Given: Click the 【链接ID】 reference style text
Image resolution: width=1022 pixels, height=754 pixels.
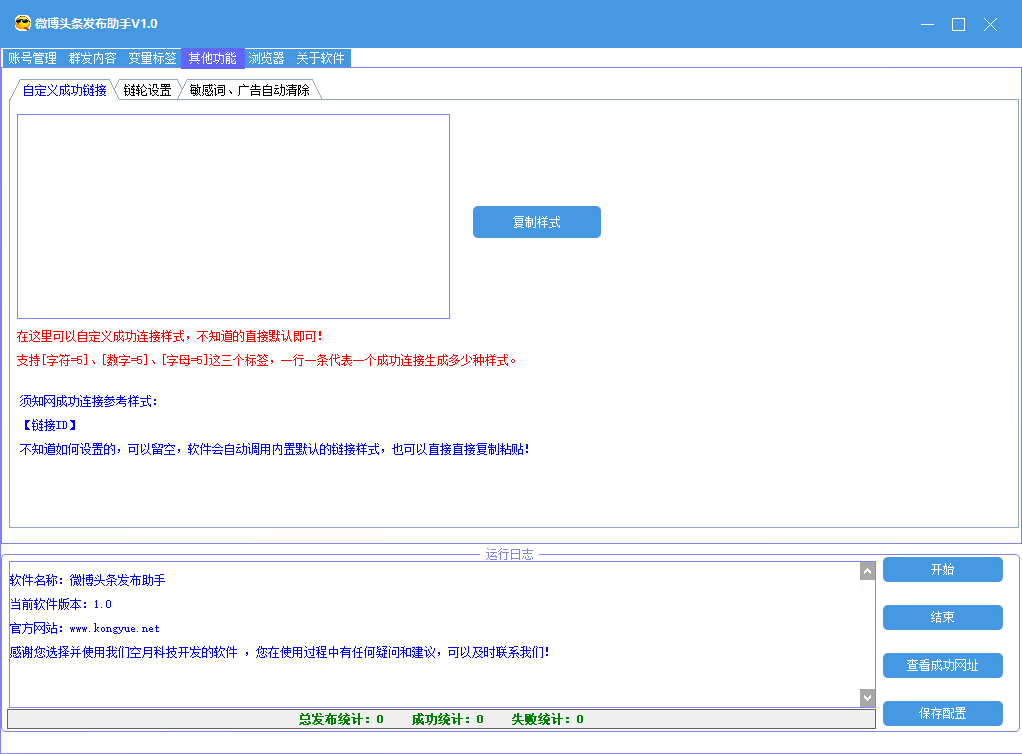Looking at the screenshot, I should [x=50, y=426].
